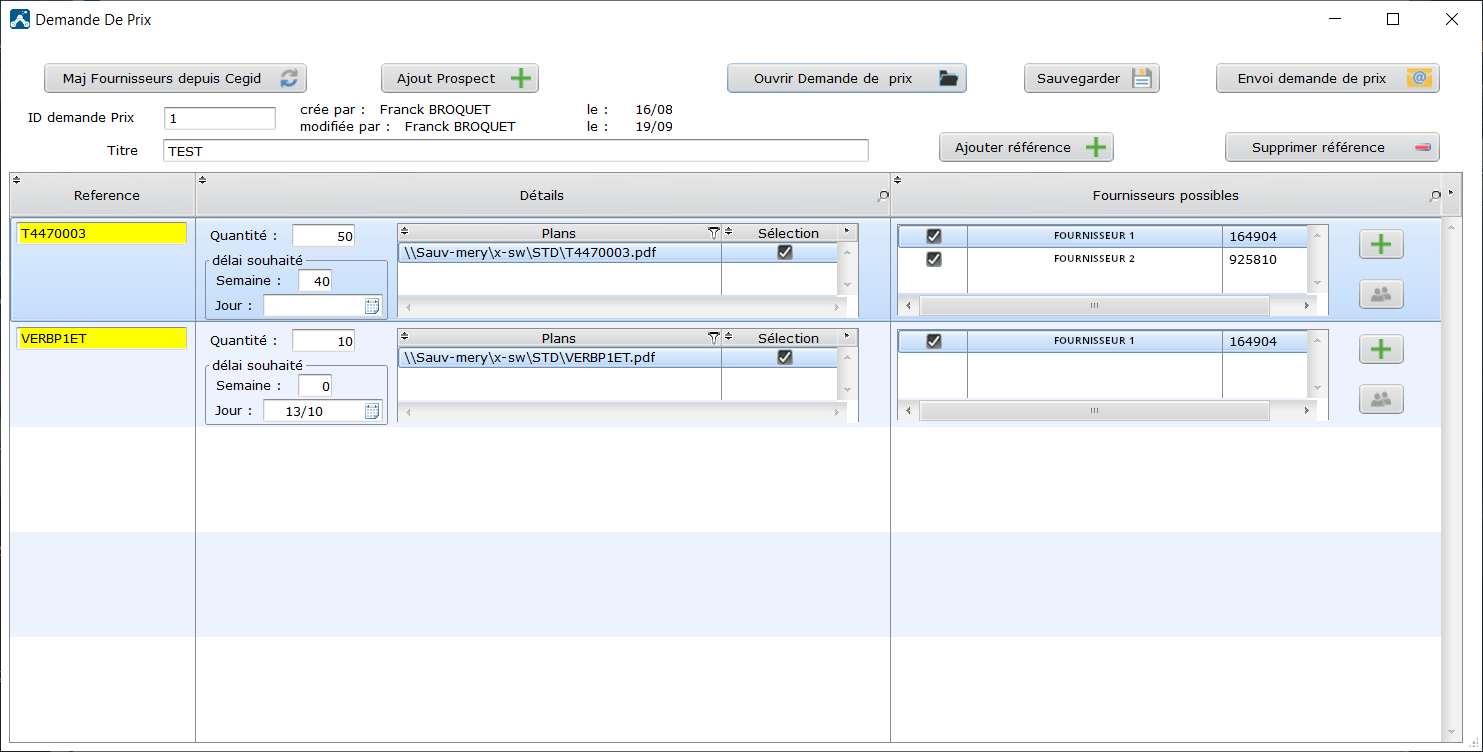Click the folder icon on Ouvrir Demande de prix
The image size is (1483, 752).
(949, 78)
